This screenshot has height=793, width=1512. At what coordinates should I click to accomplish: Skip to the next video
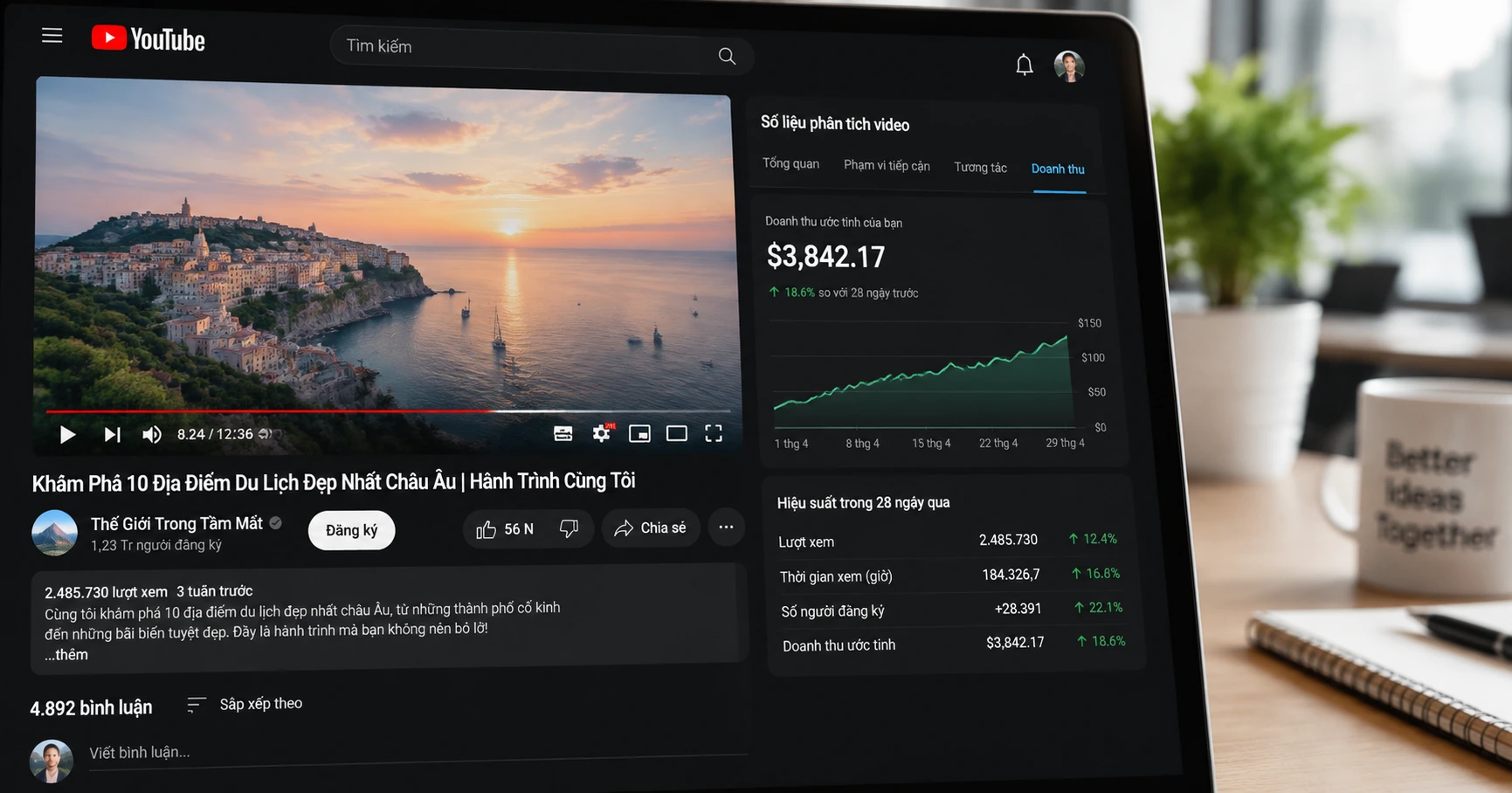click(112, 434)
